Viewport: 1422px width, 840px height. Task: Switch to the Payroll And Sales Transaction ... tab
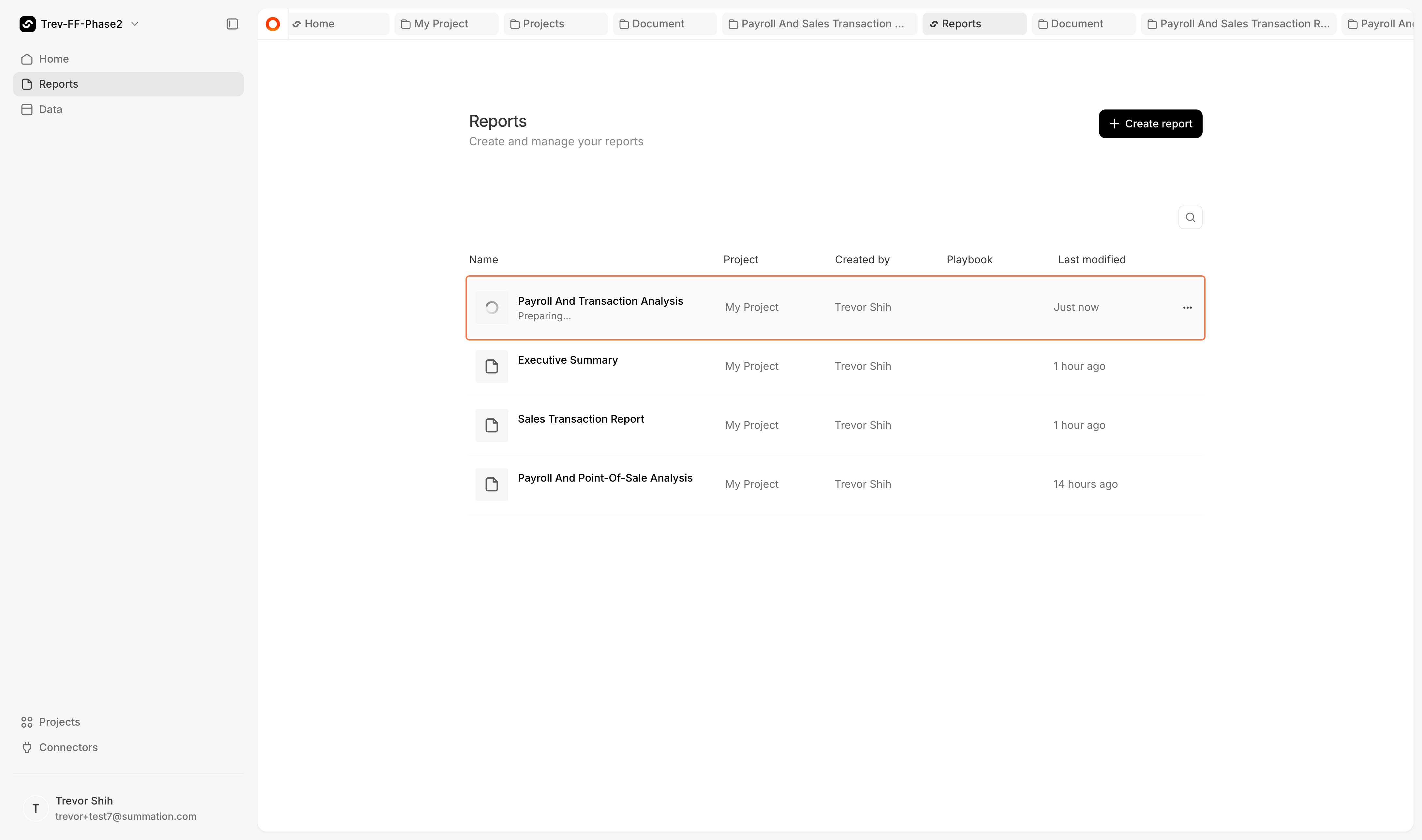[820, 24]
